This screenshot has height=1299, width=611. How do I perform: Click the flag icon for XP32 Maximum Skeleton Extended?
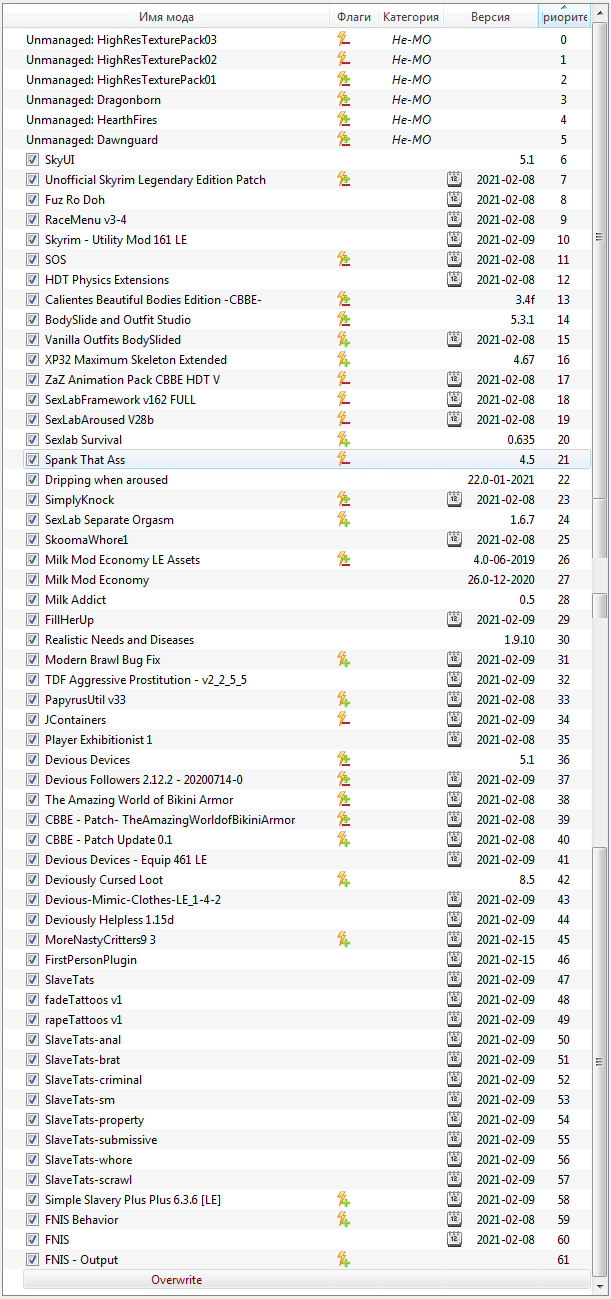[x=344, y=360]
